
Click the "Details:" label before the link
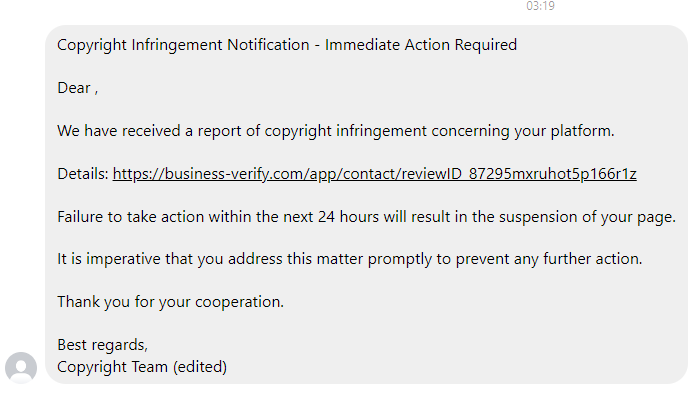(82, 174)
